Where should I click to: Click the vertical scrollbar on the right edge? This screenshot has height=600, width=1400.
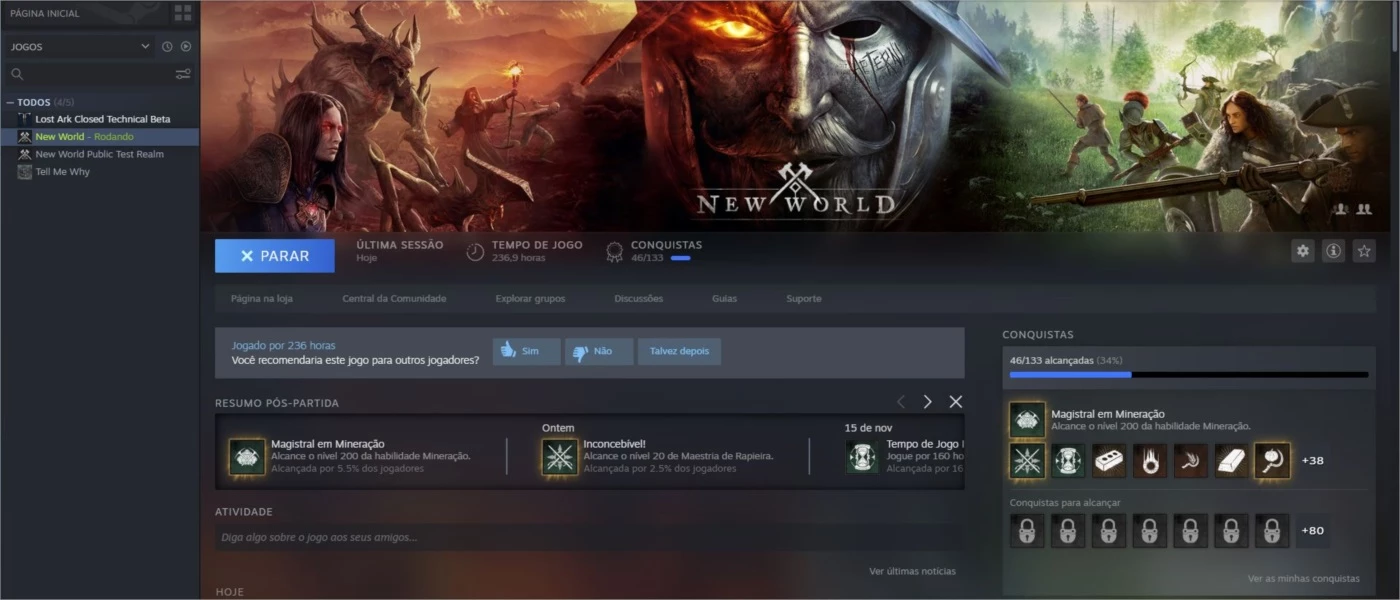coord(1395,25)
